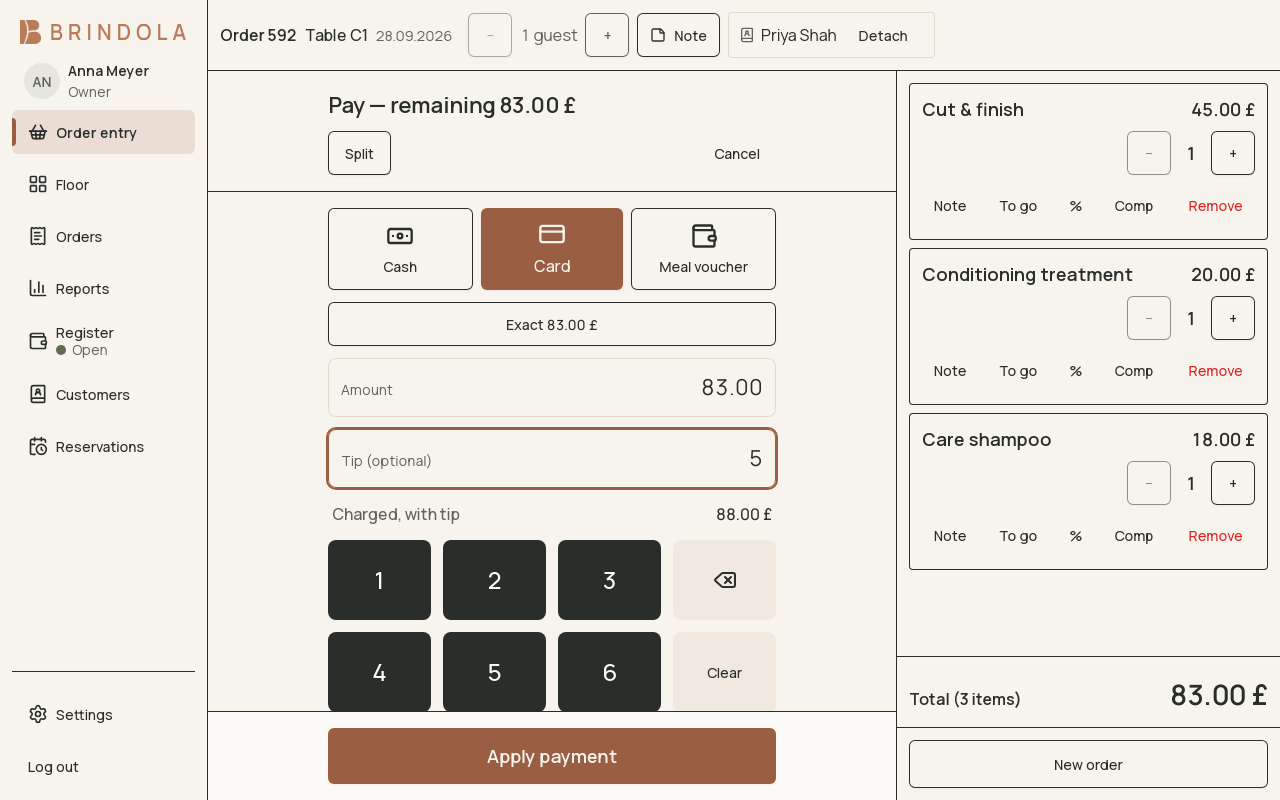Image resolution: width=1280 pixels, height=800 pixels.
Task: Click the Brindola logo
Action: point(103,32)
